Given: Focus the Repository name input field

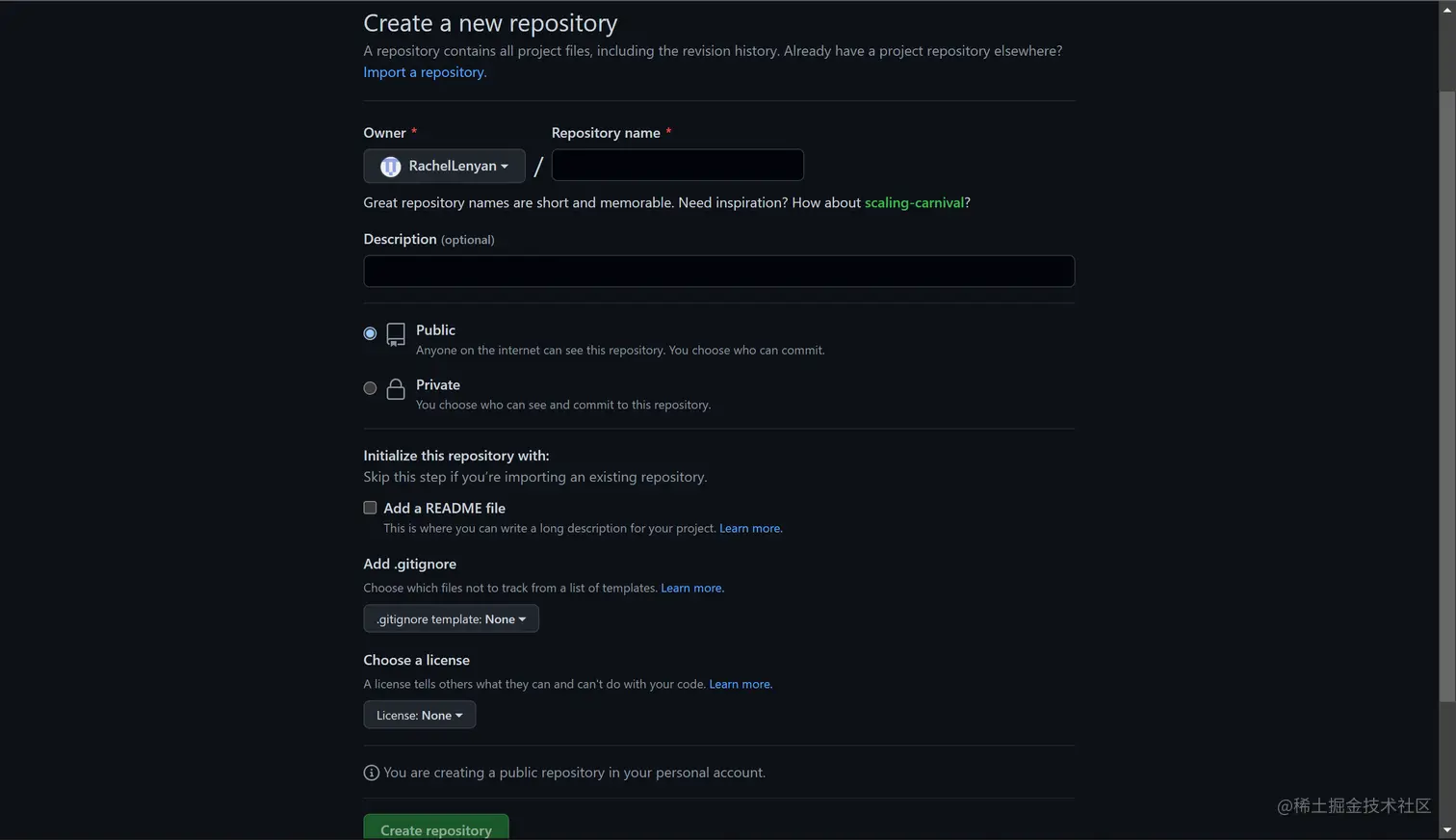Looking at the screenshot, I should [677, 165].
